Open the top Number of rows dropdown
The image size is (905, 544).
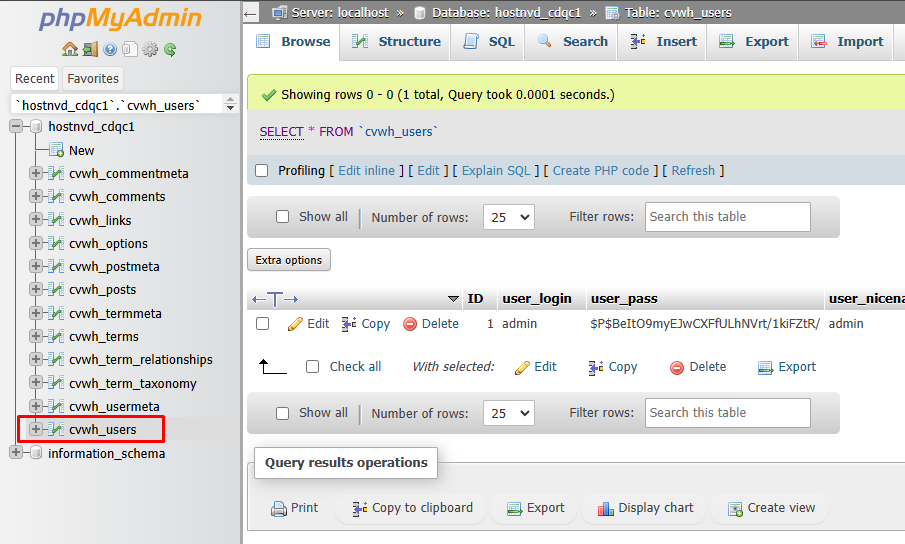tap(508, 217)
